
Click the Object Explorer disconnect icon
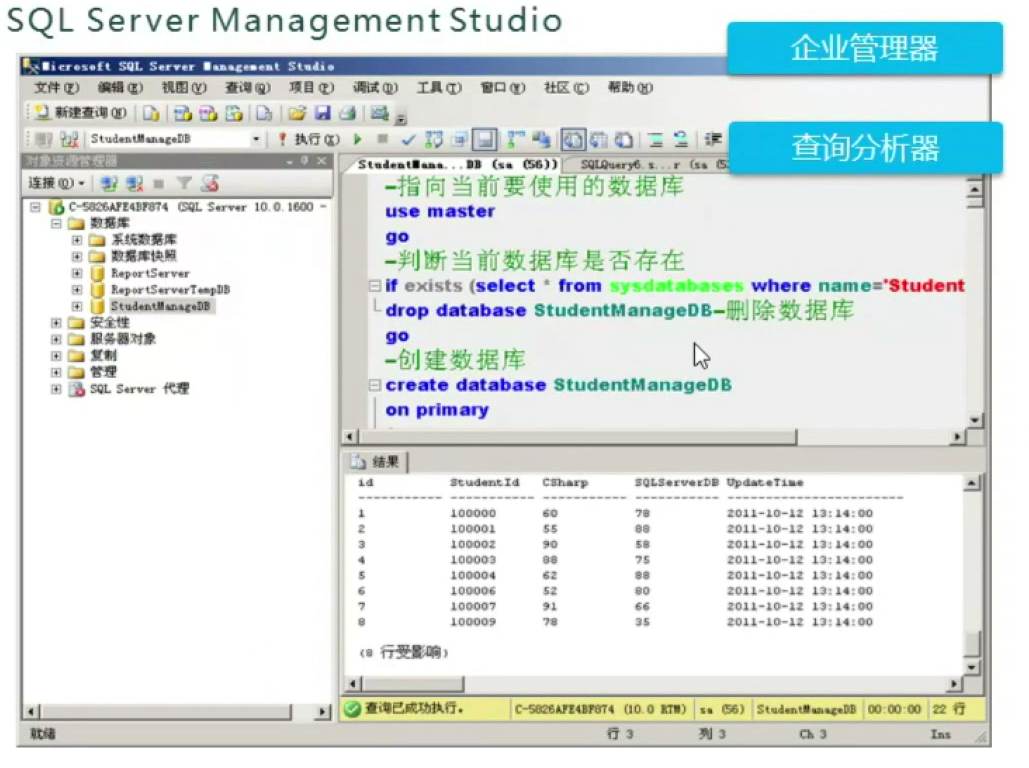[135, 184]
